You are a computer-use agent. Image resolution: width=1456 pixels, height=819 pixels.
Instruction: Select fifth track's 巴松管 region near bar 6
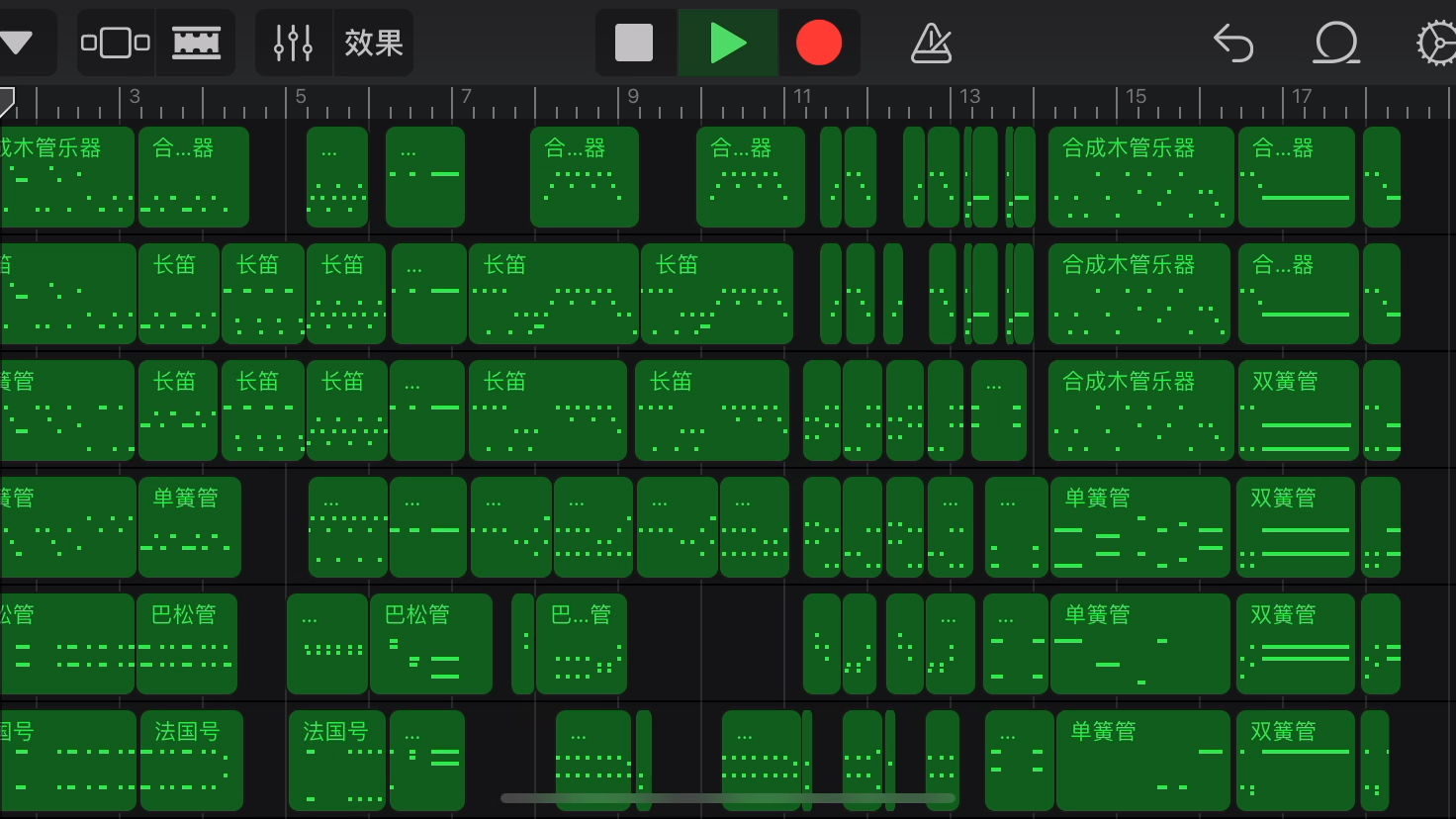pyautogui.click(x=431, y=644)
